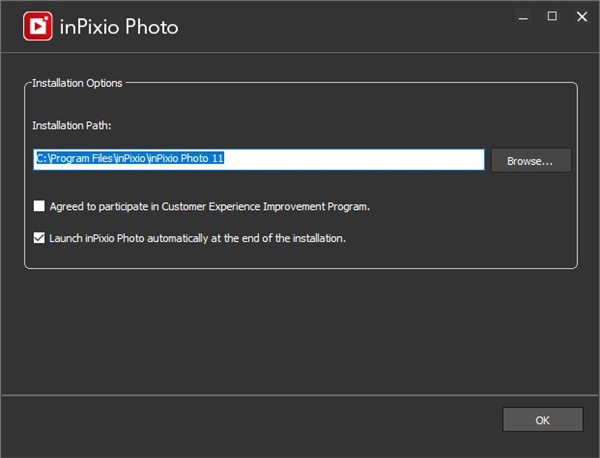
Task: Click the 'Agreed to participate' checkbox label text
Action: (x=210, y=207)
